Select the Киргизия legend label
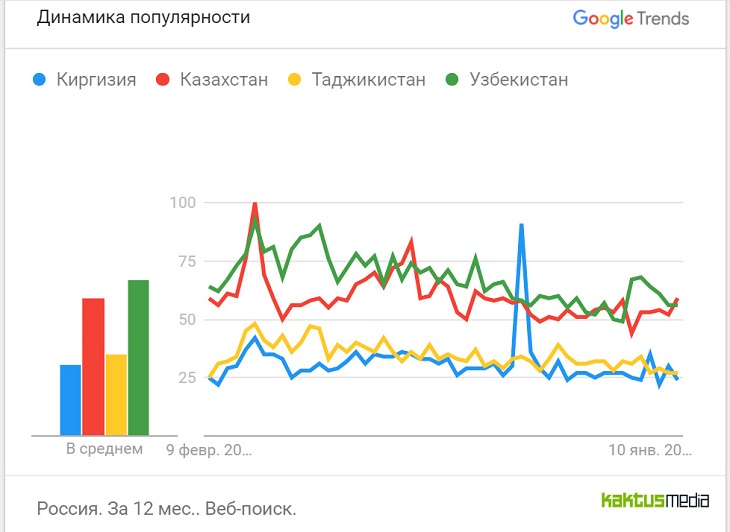 96,79
